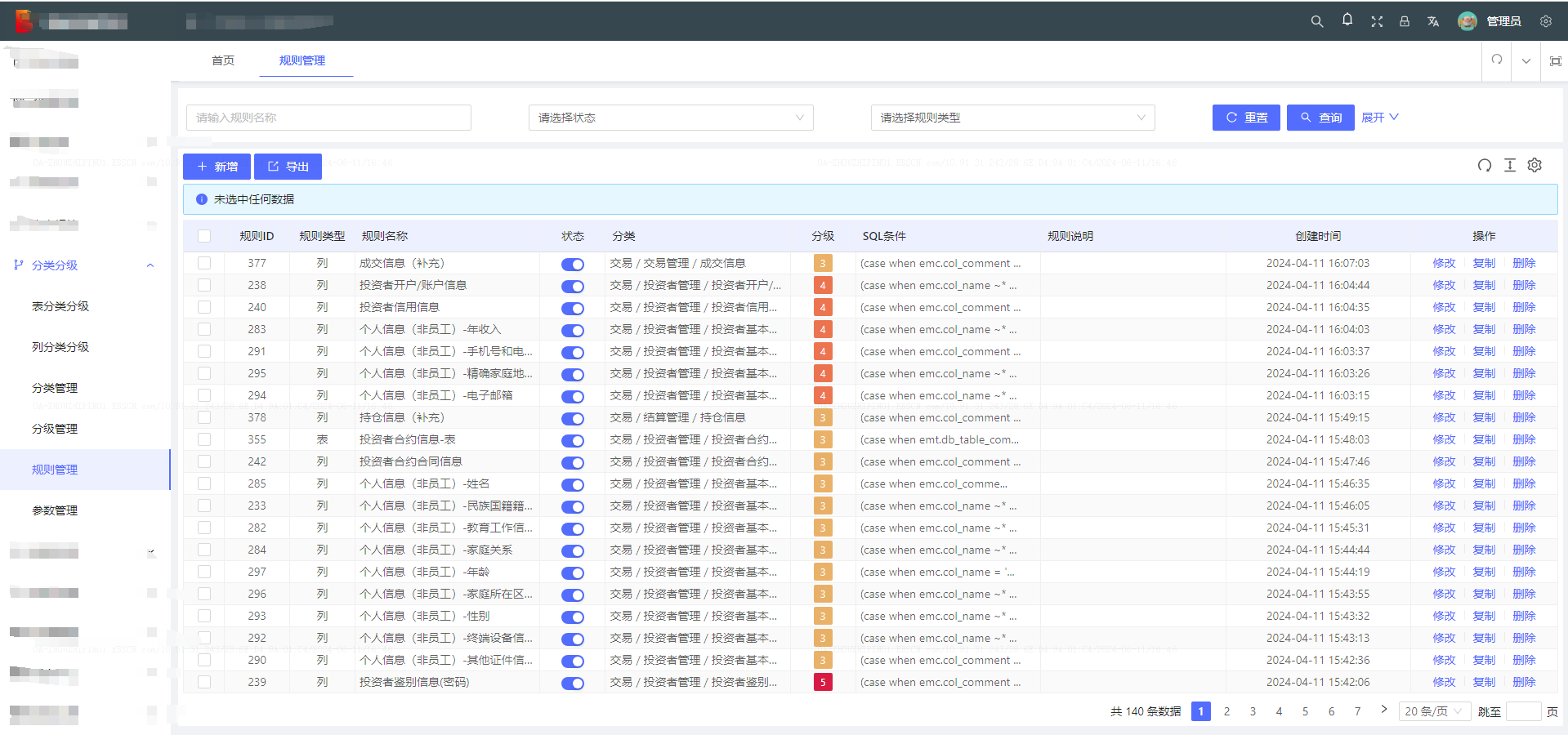Image resolution: width=1568 pixels, height=735 pixels.
Task: Toggle fullscreen icon in header
Action: click(x=1377, y=21)
